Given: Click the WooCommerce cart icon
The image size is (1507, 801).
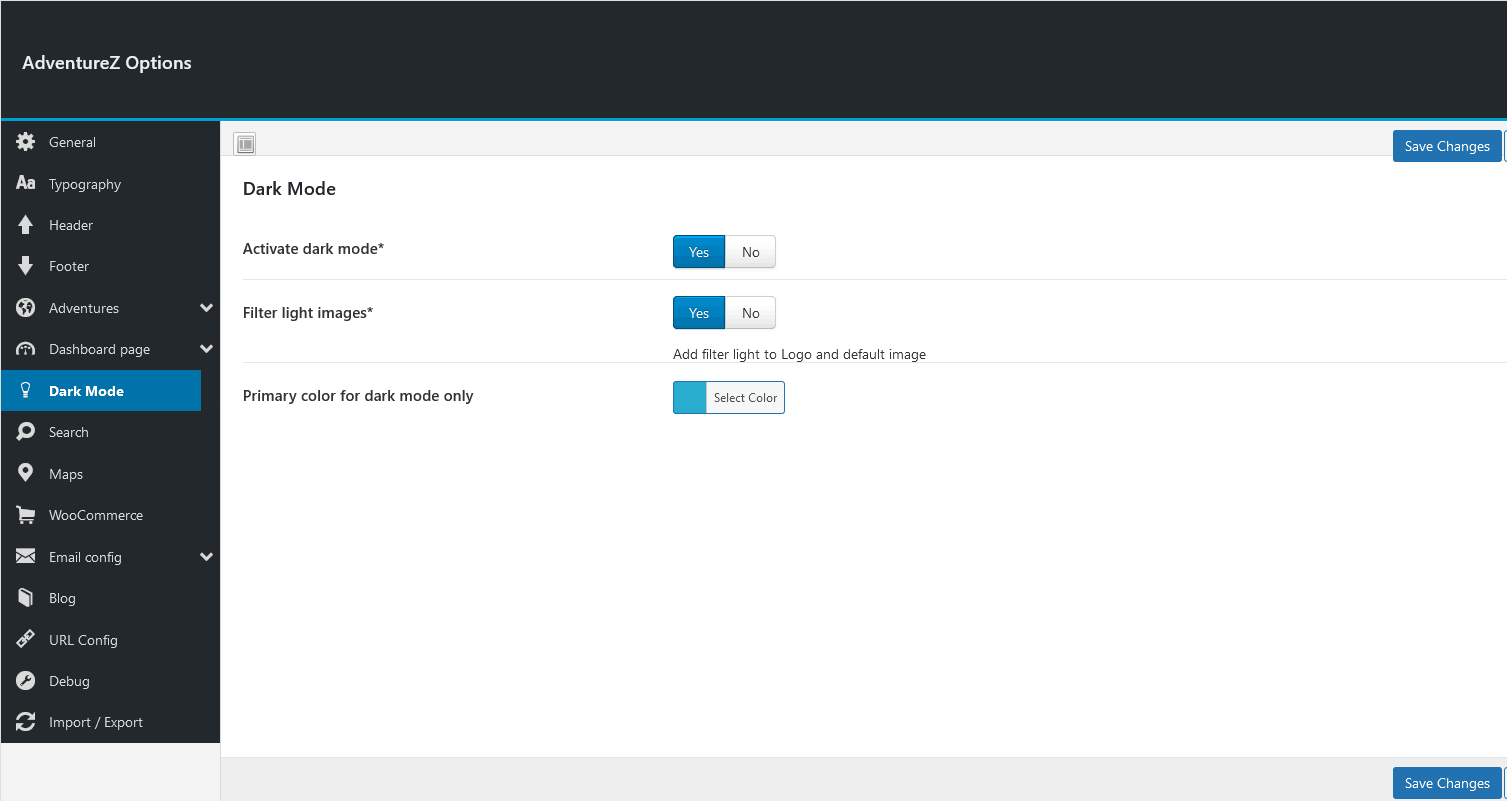Looking at the screenshot, I should point(26,515).
